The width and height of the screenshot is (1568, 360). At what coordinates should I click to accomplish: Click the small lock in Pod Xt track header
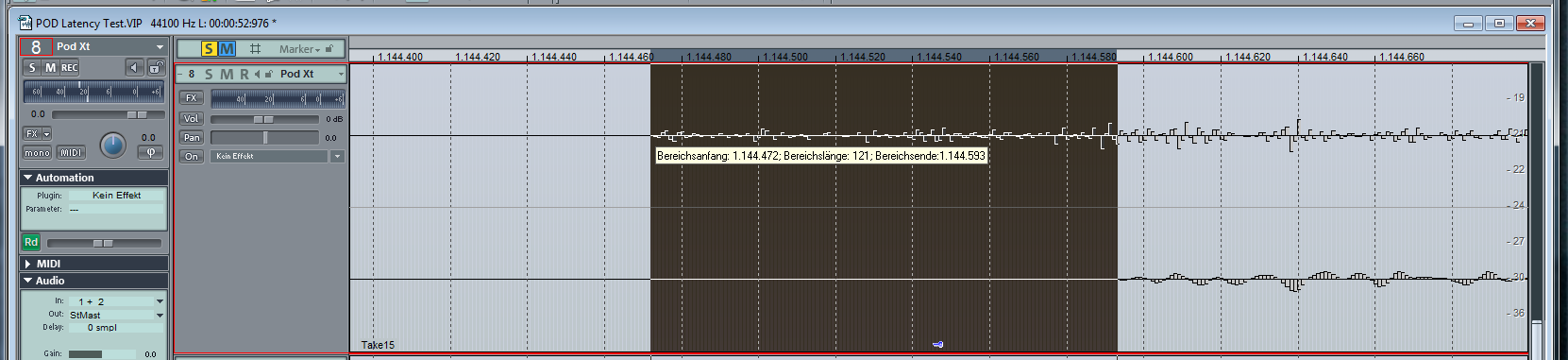click(x=269, y=74)
